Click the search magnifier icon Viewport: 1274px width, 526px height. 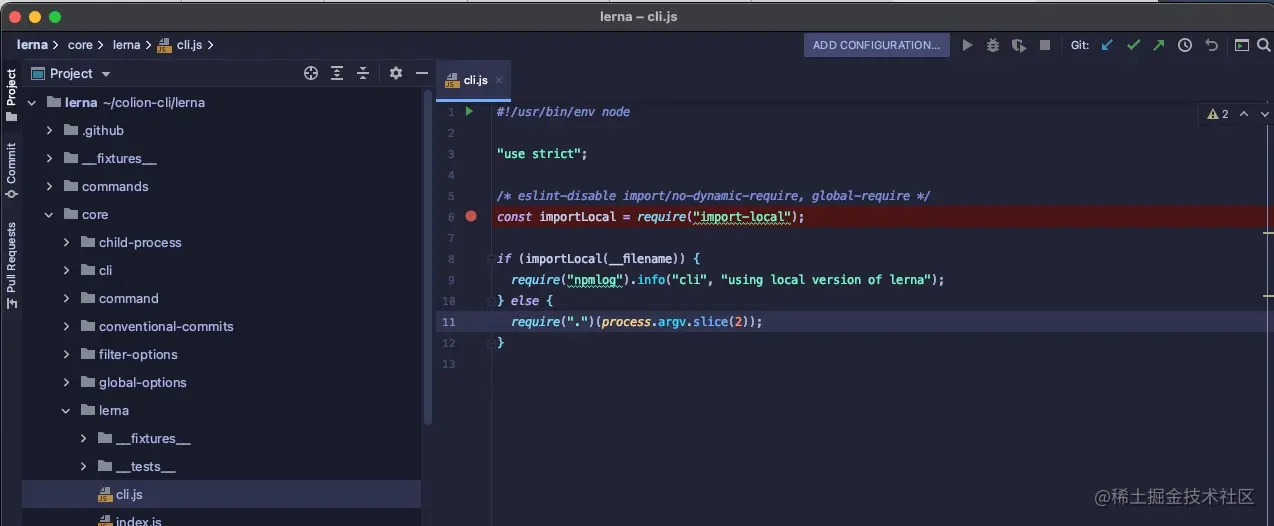point(1263,45)
